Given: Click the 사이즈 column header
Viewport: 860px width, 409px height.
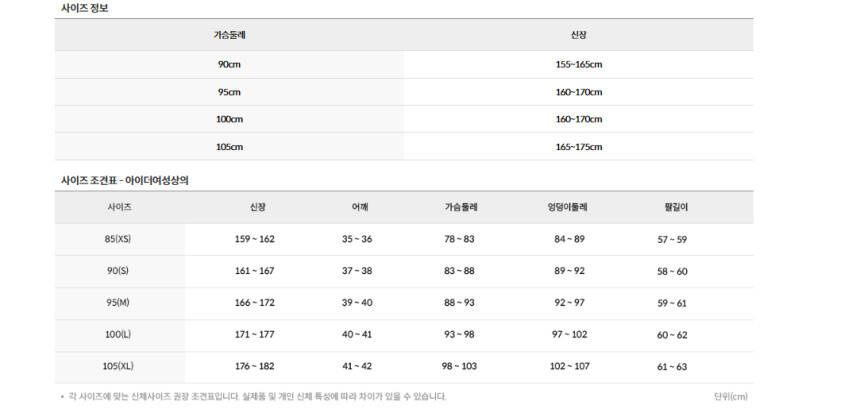Looking at the screenshot, I should tap(120, 208).
